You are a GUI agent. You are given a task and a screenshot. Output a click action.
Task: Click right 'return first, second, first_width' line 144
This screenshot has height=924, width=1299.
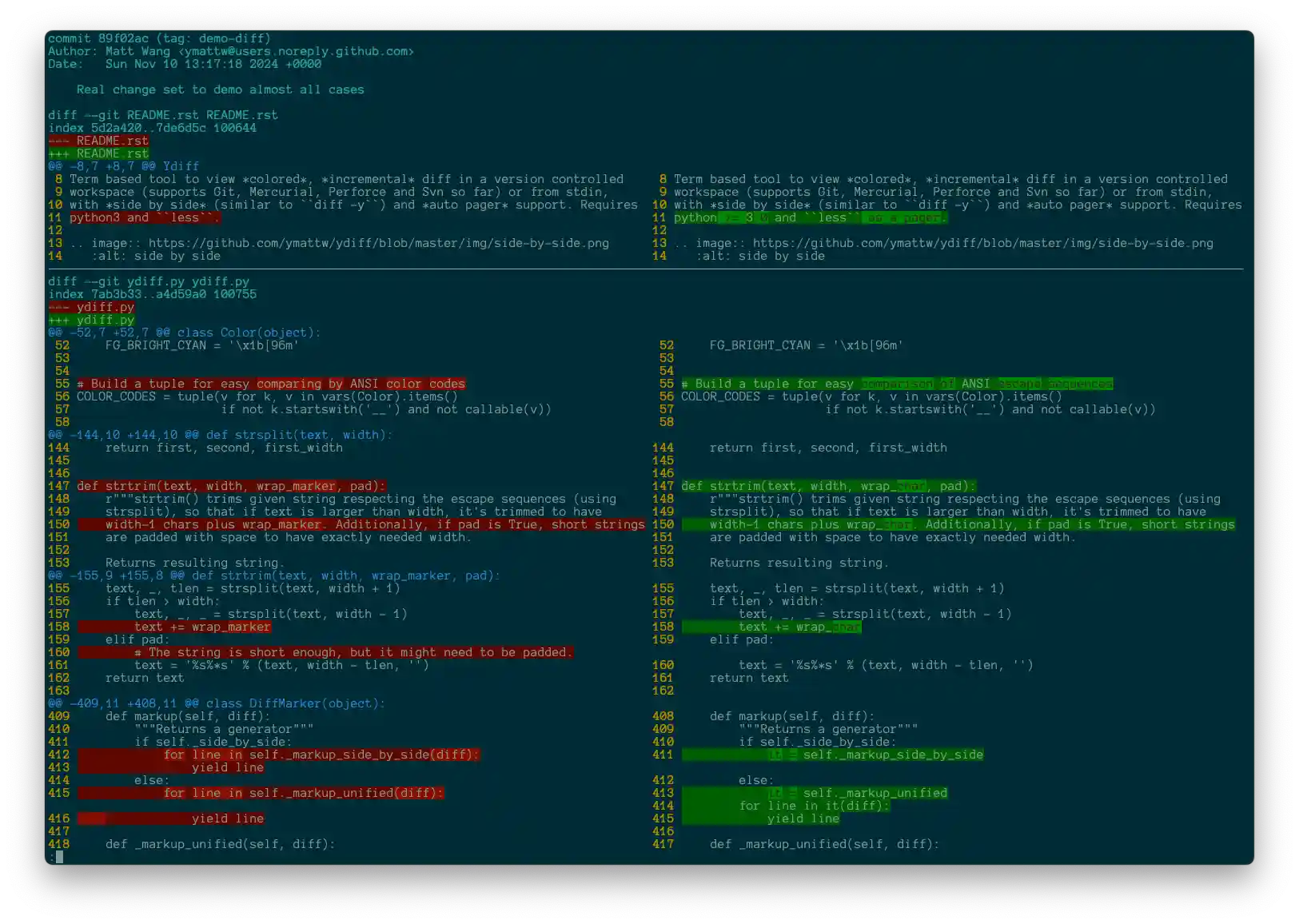click(828, 448)
